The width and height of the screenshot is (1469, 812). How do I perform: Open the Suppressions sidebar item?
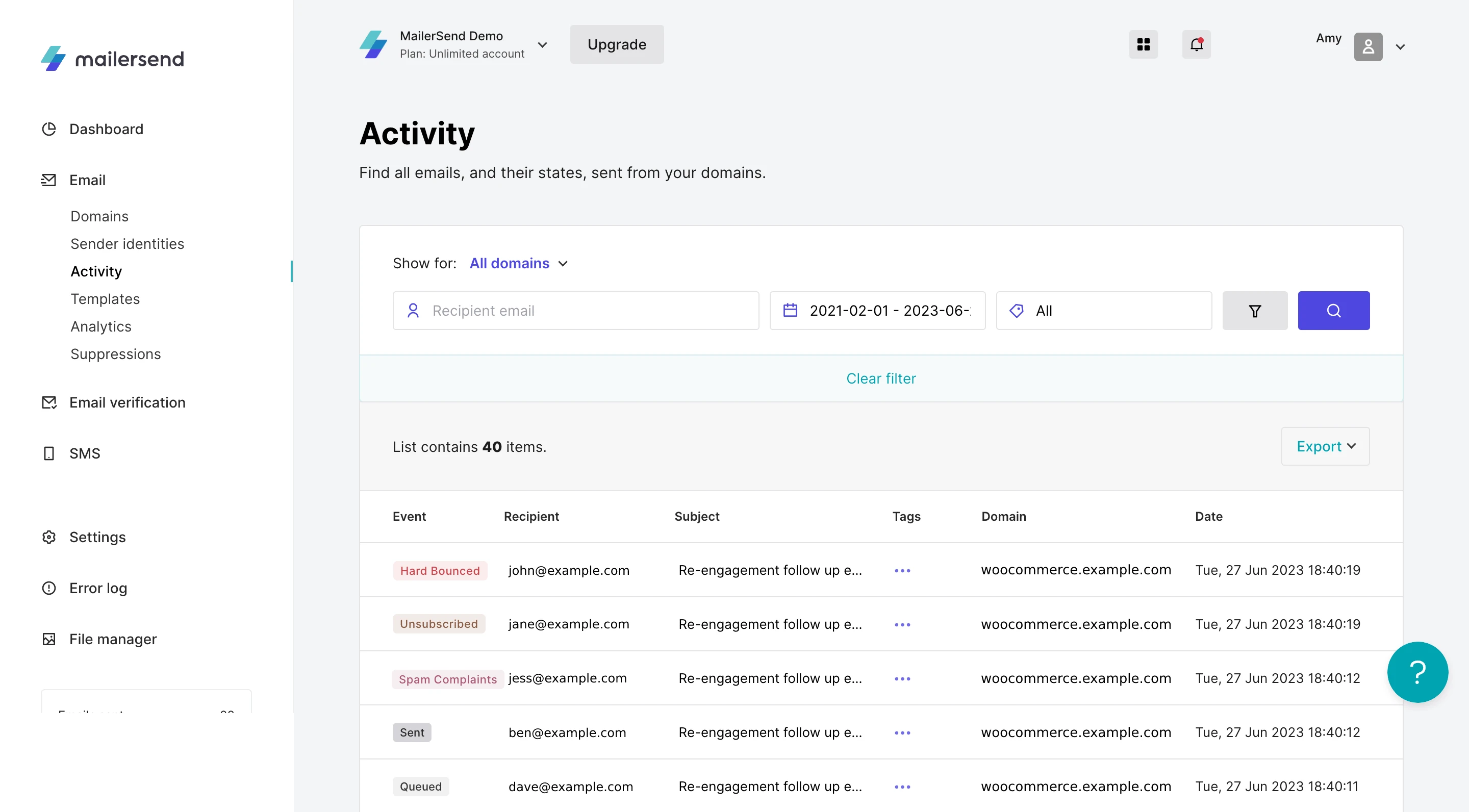click(115, 354)
